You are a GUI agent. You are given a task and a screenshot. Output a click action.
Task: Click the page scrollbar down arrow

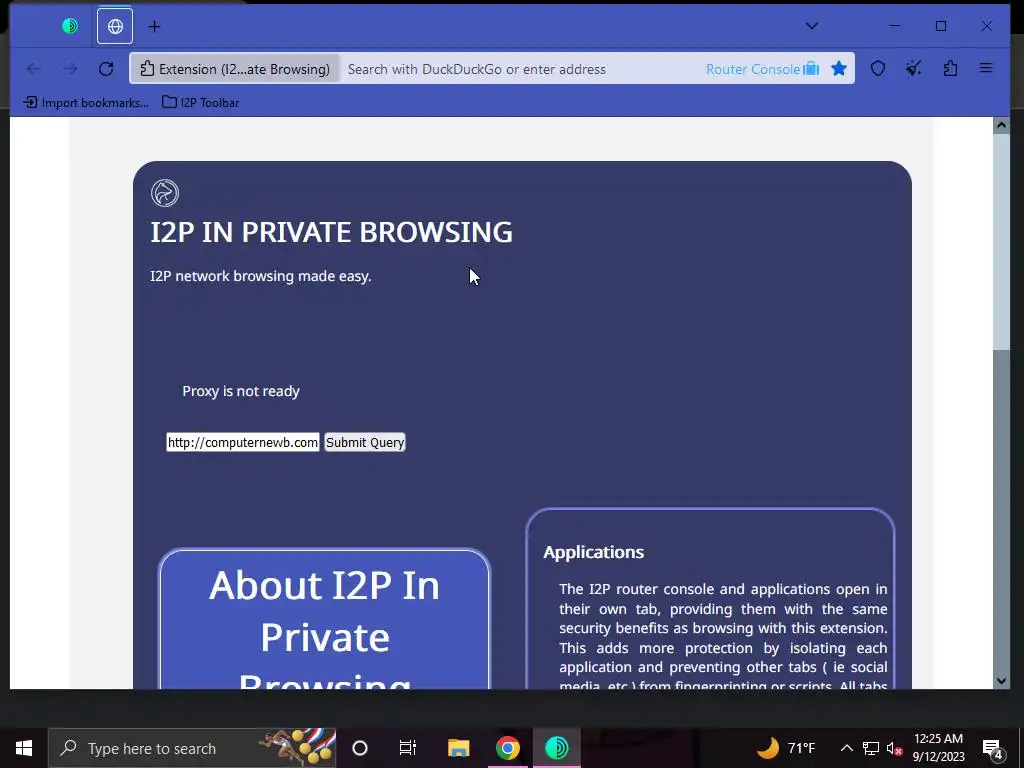1001,680
